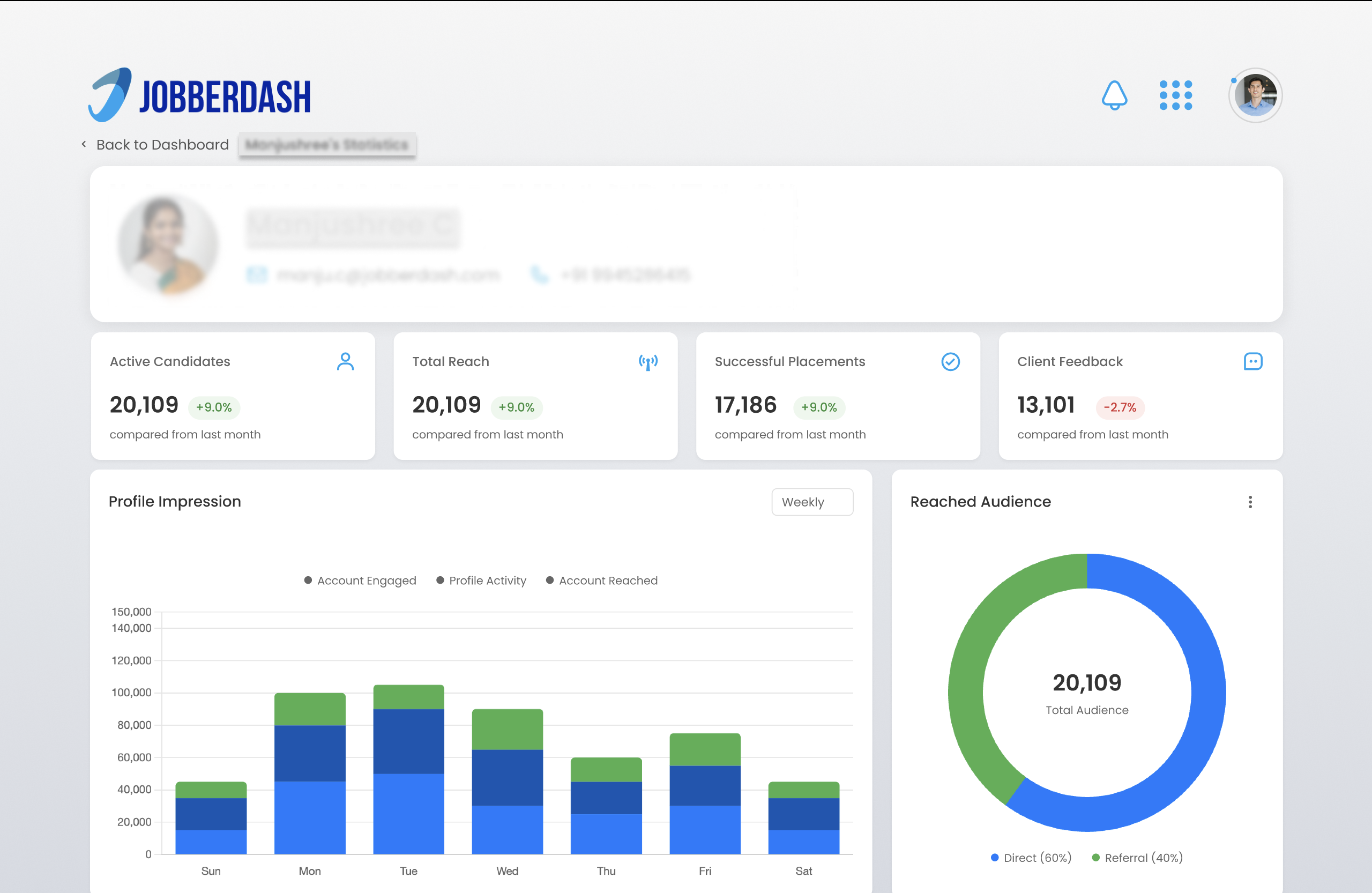Click the Monday bar's green segment
Screen dimensions: 1372x893
click(310, 709)
